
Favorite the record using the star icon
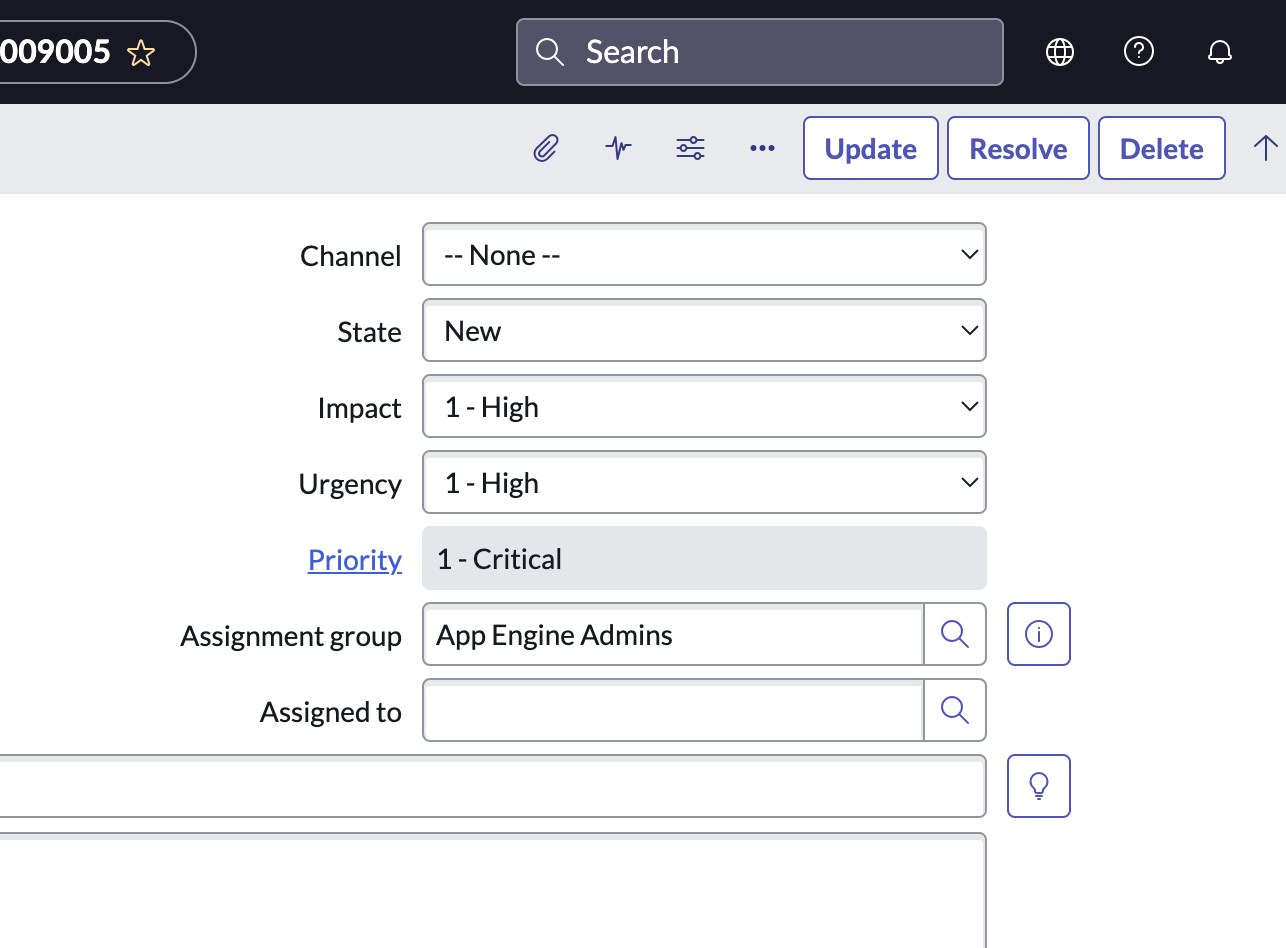[x=141, y=52]
